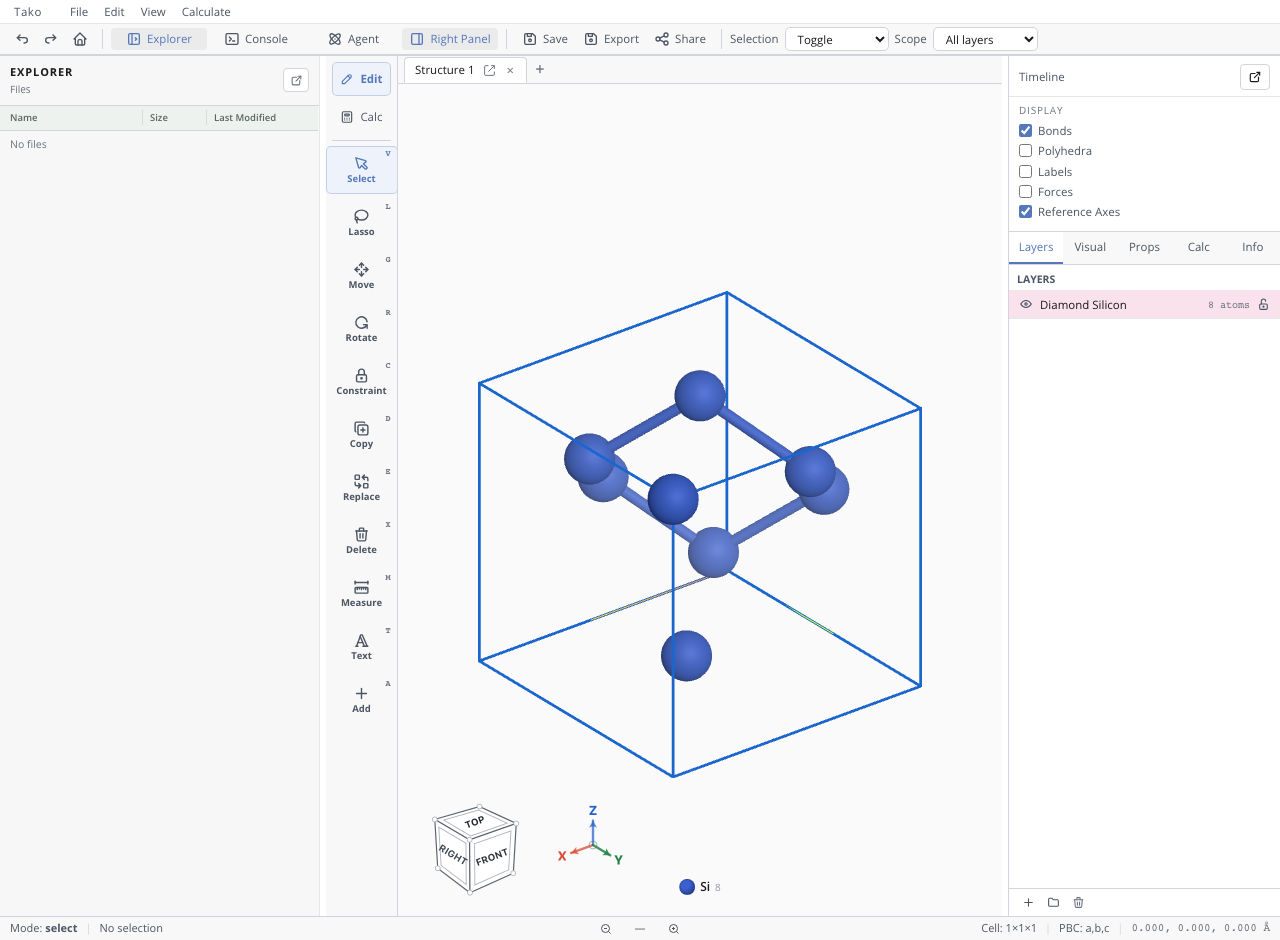Go to Home view icon

pyautogui.click(x=80, y=39)
